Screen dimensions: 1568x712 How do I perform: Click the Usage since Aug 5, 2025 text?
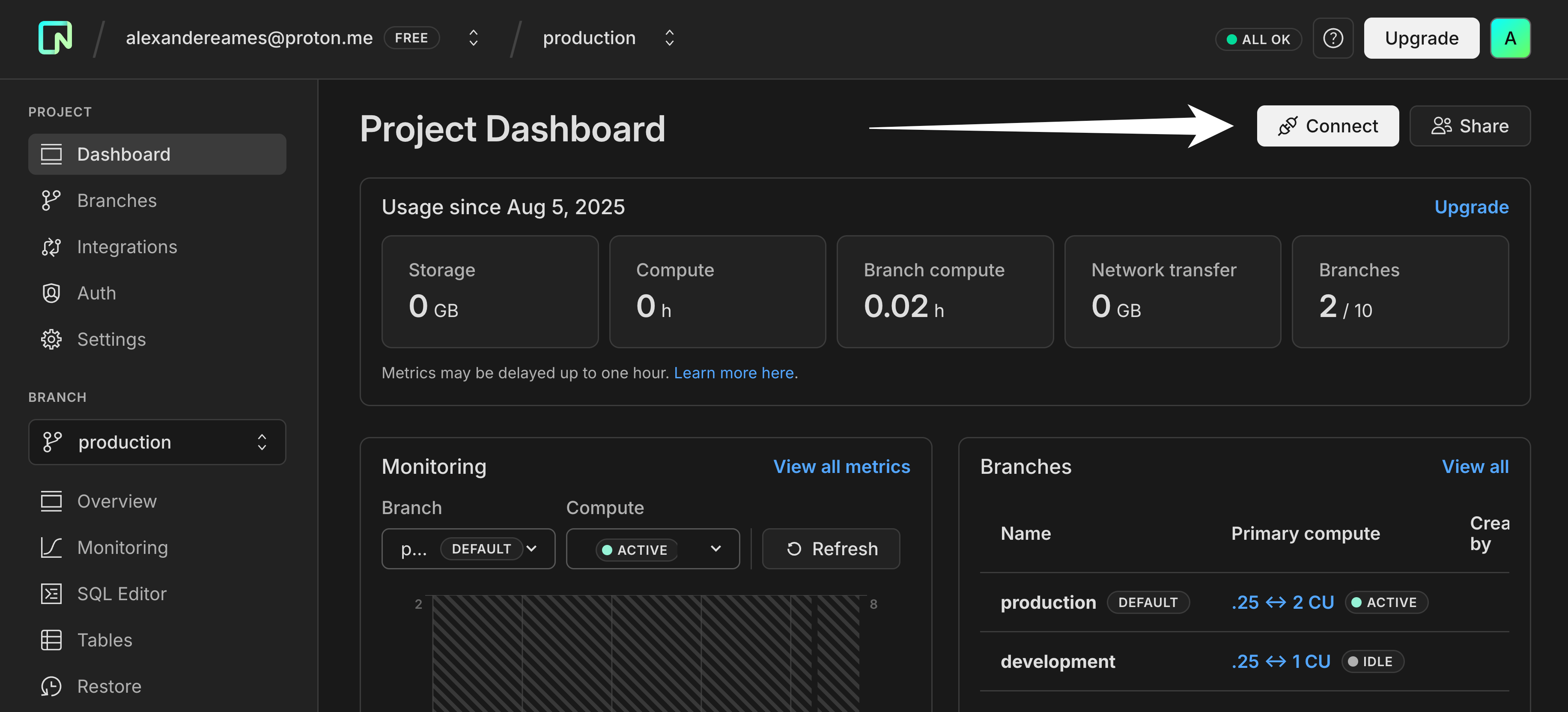[503, 207]
